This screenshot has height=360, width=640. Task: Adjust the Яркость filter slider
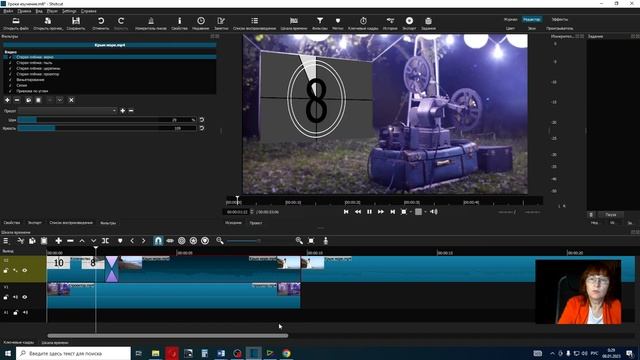coord(107,128)
